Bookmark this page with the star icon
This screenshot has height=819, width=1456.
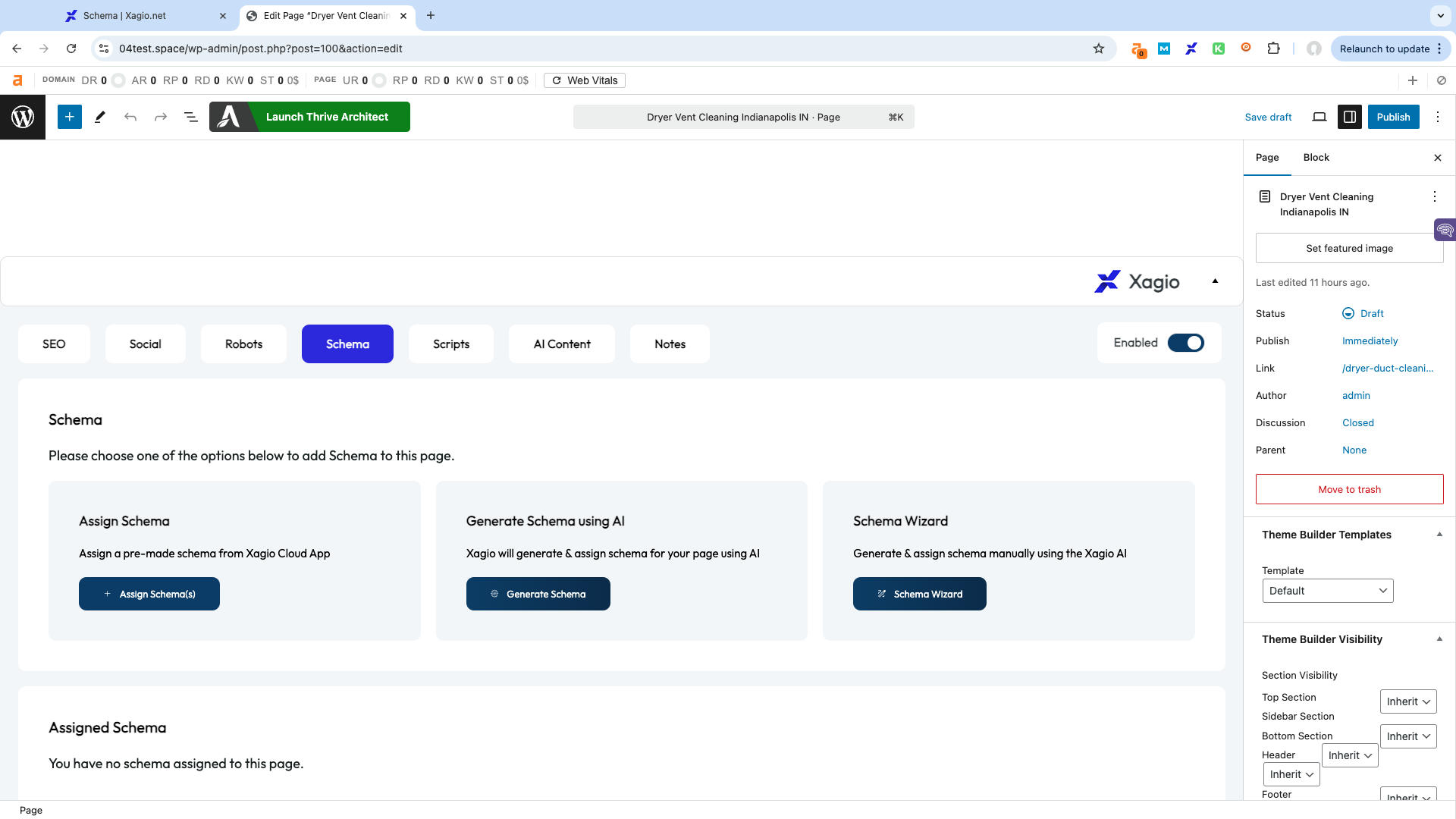tap(1099, 49)
